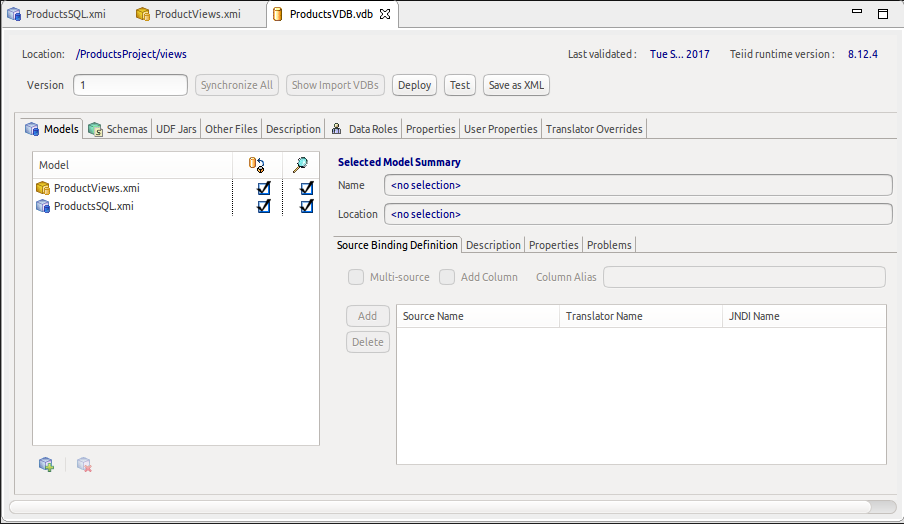Viewport: 904px width, 524px height.
Task: Select the Problems sub-tab
Action: [609, 245]
